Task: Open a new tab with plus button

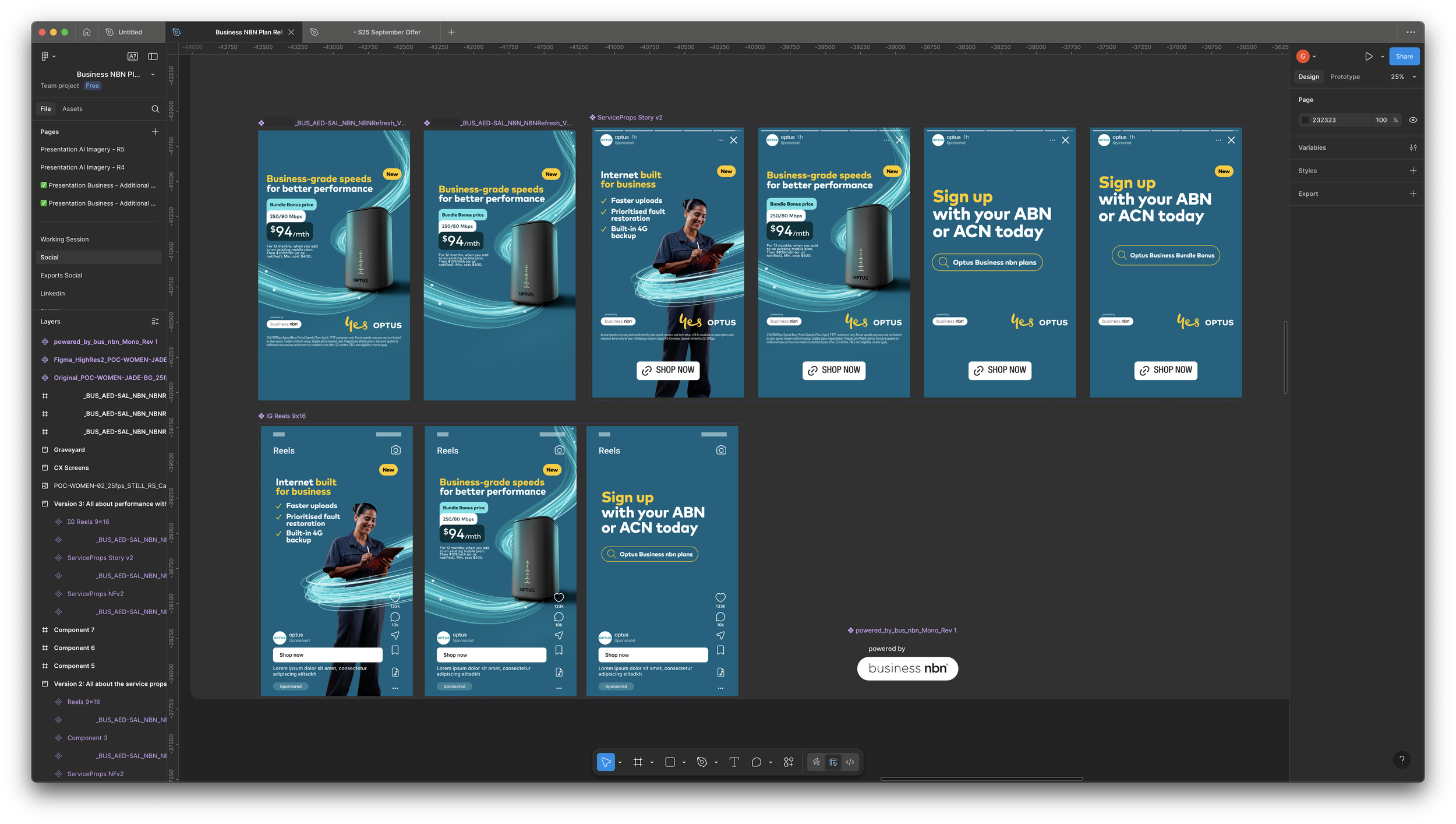Action: click(451, 32)
